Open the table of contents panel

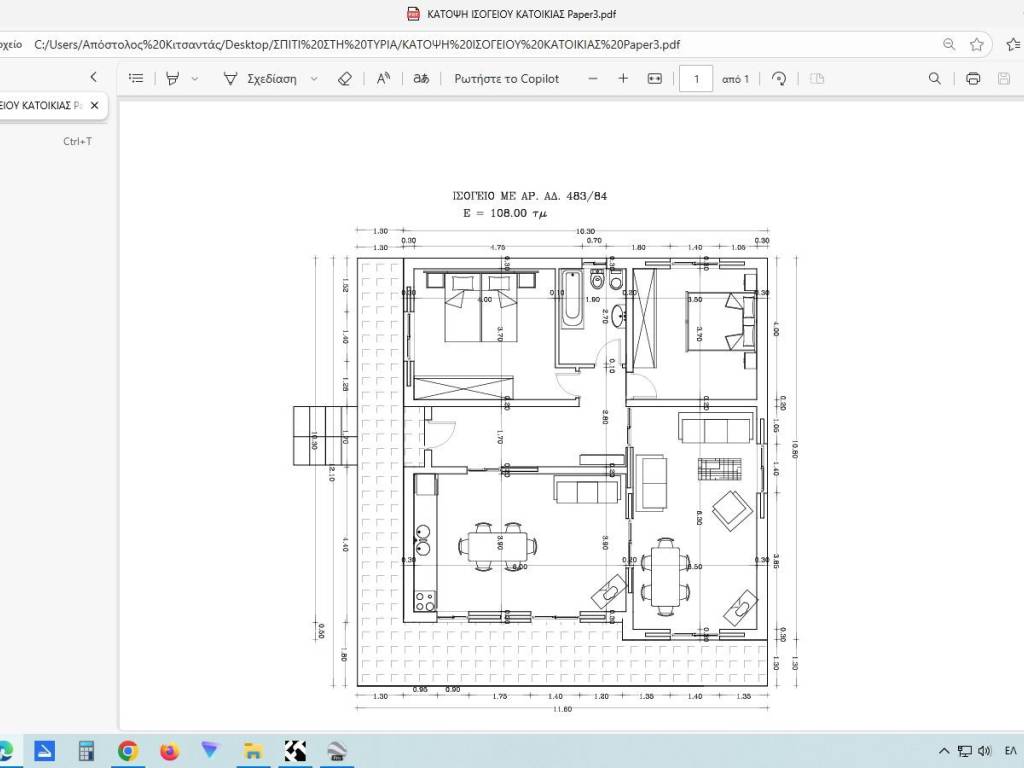pyautogui.click(x=136, y=78)
